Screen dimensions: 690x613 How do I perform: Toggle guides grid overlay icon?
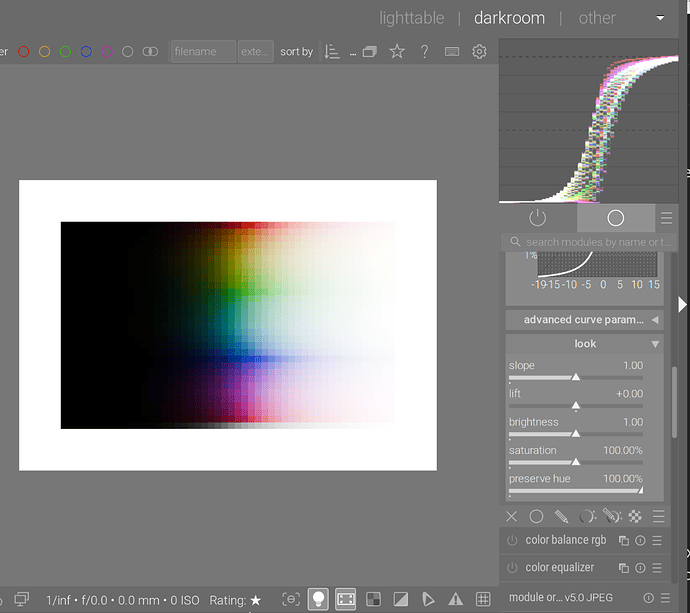coord(482,599)
